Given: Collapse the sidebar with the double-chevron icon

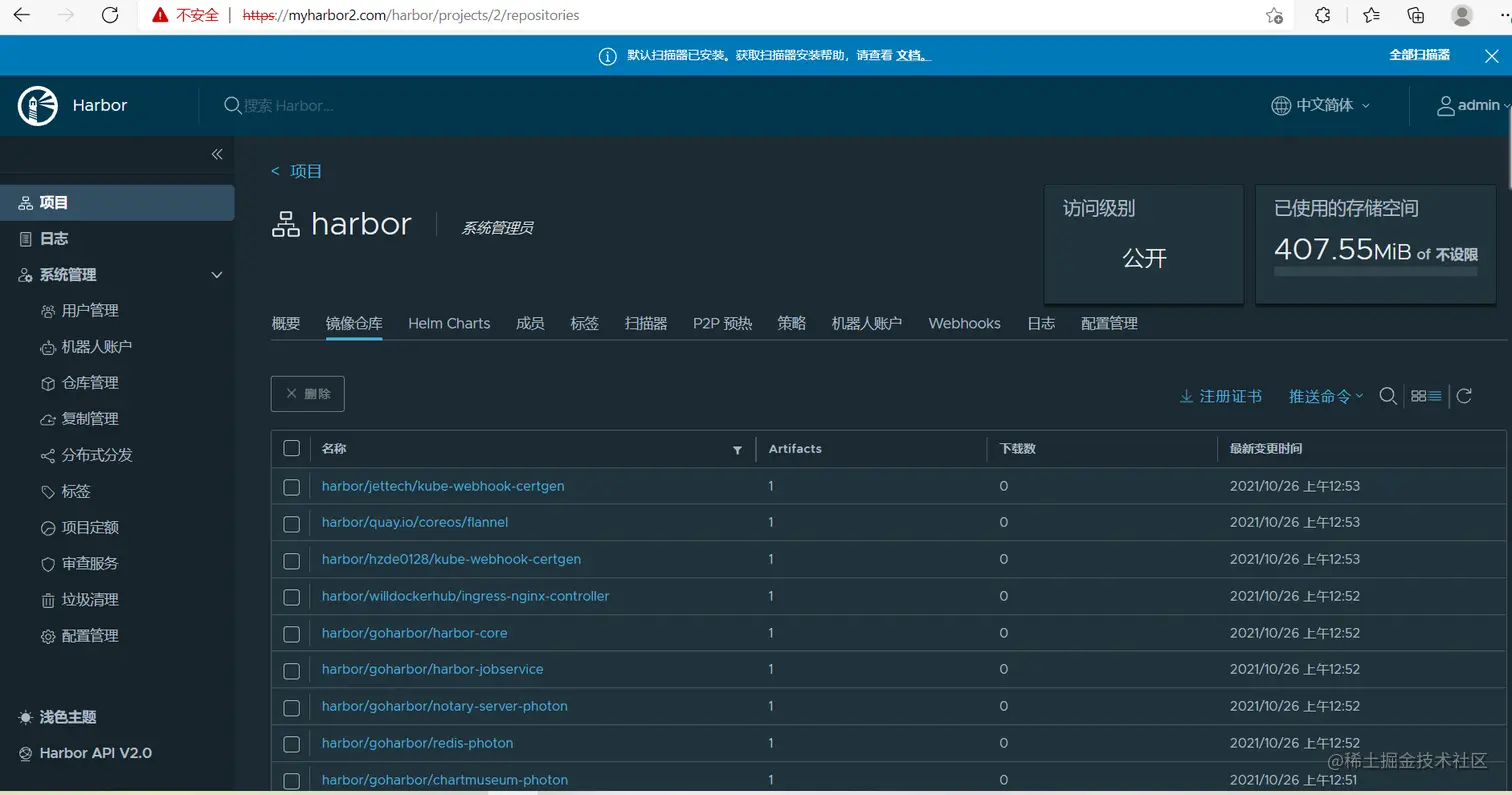Looking at the screenshot, I should pyautogui.click(x=217, y=154).
